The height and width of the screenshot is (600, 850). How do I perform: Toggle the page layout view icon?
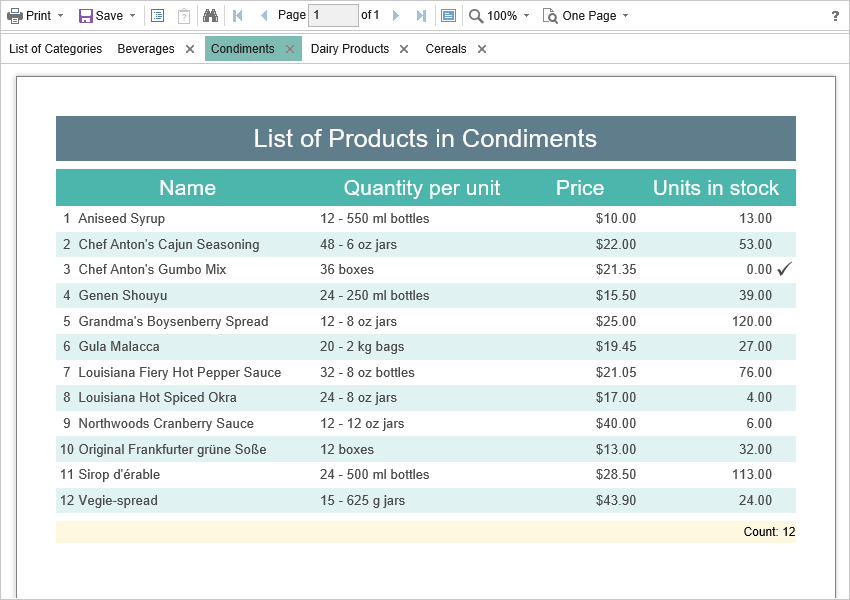[446, 15]
